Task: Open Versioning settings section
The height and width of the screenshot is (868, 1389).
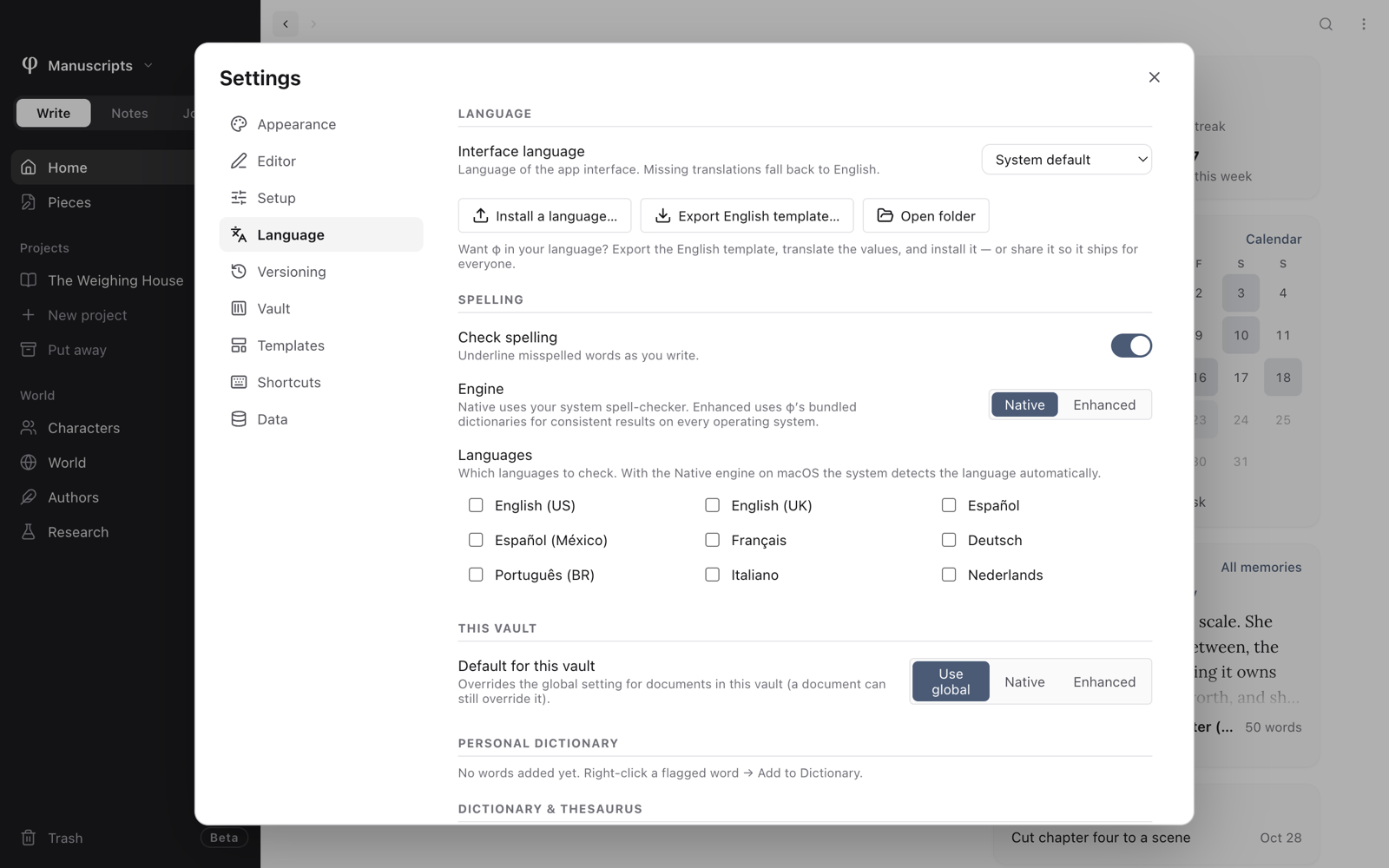Action: click(321, 272)
